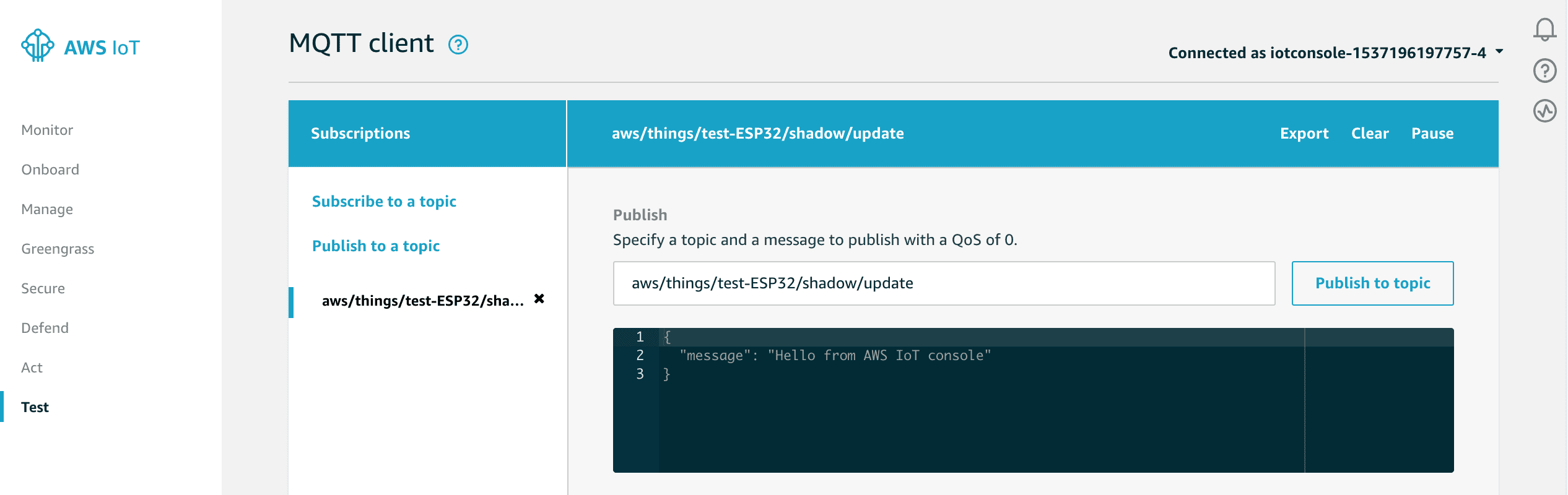Open the Manage menu item
The image size is (1568, 495).
tap(47, 209)
